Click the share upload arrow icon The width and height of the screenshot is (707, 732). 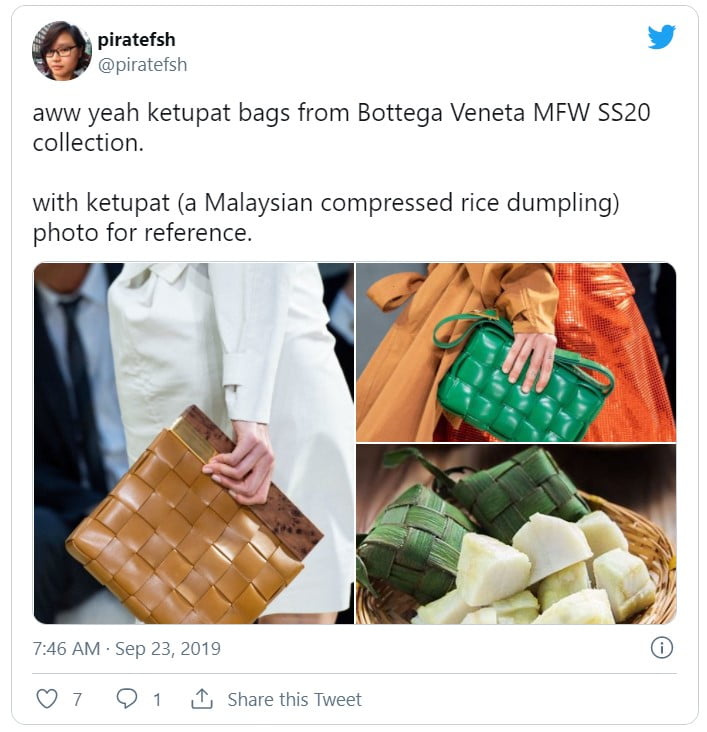tap(202, 699)
